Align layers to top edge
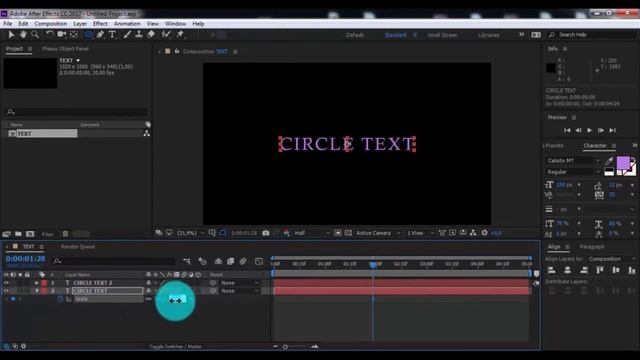This screenshot has width=640, height=360. tap(600, 270)
